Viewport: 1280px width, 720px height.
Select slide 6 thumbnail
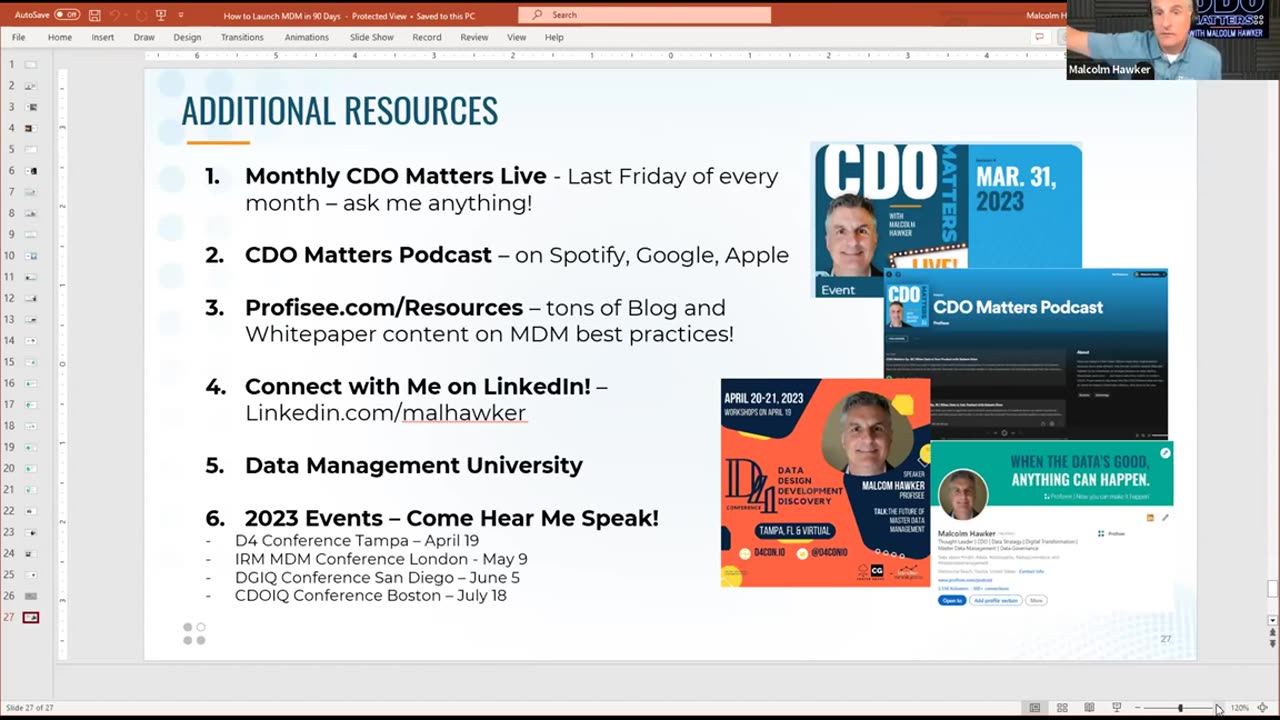coord(31,170)
